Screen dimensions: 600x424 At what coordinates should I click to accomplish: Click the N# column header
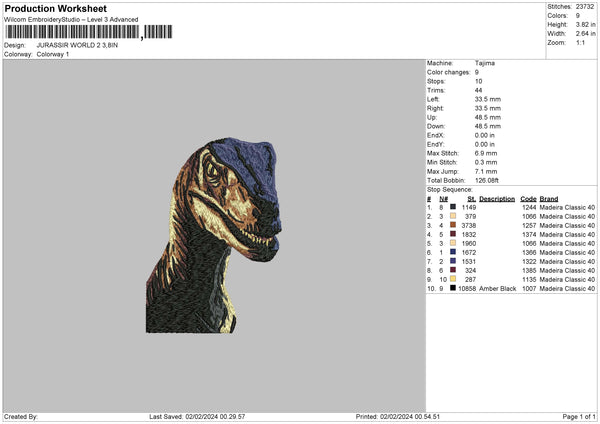coord(443,199)
